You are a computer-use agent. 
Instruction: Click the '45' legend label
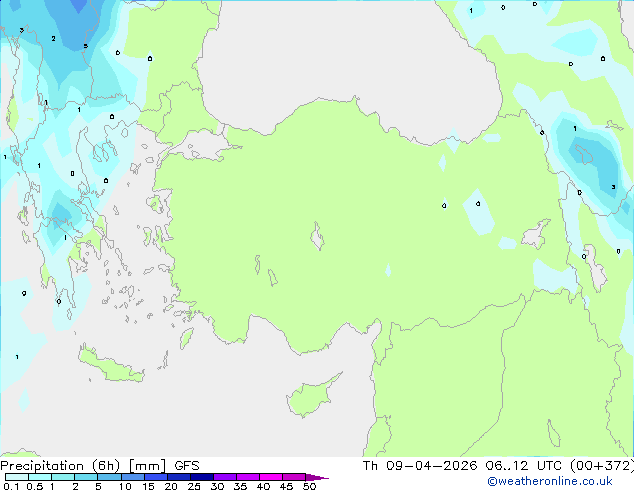pos(286,486)
